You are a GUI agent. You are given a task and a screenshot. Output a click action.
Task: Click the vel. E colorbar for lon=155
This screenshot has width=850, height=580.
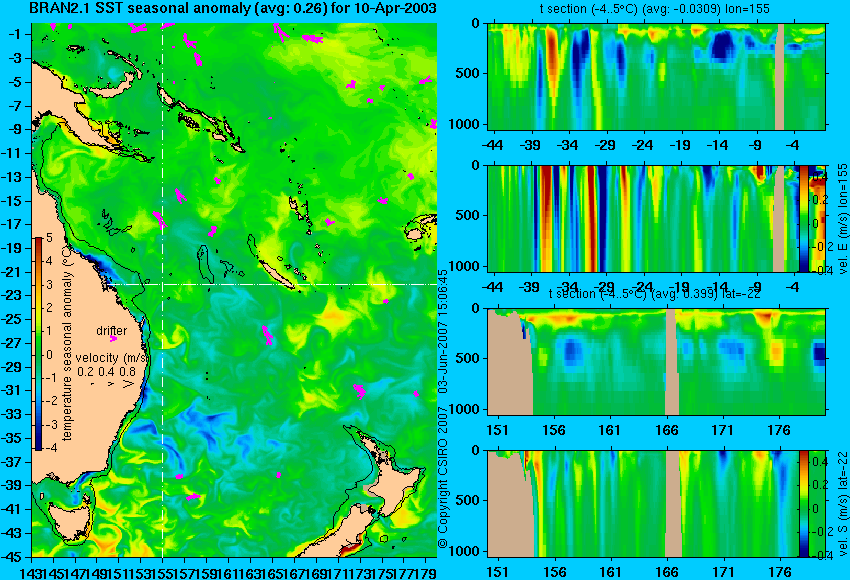tap(803, 218)
